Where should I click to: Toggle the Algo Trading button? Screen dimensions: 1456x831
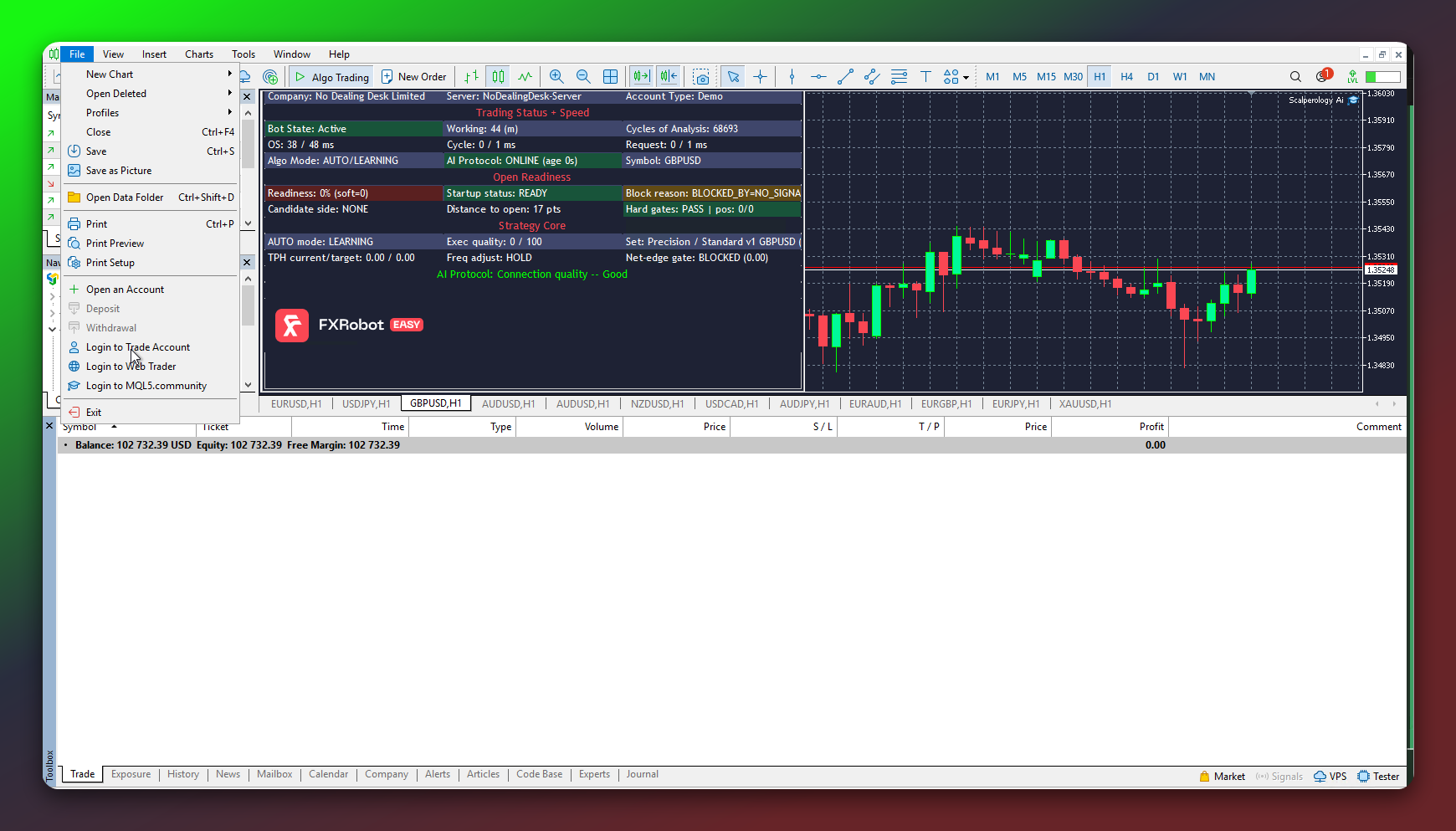pyautogui.click(x=331, y=76)
